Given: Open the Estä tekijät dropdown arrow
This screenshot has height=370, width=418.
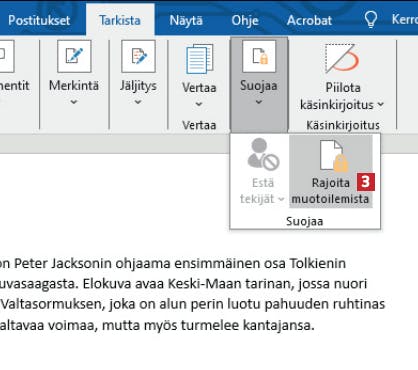Looking at the screenshot, I should 281,199.
